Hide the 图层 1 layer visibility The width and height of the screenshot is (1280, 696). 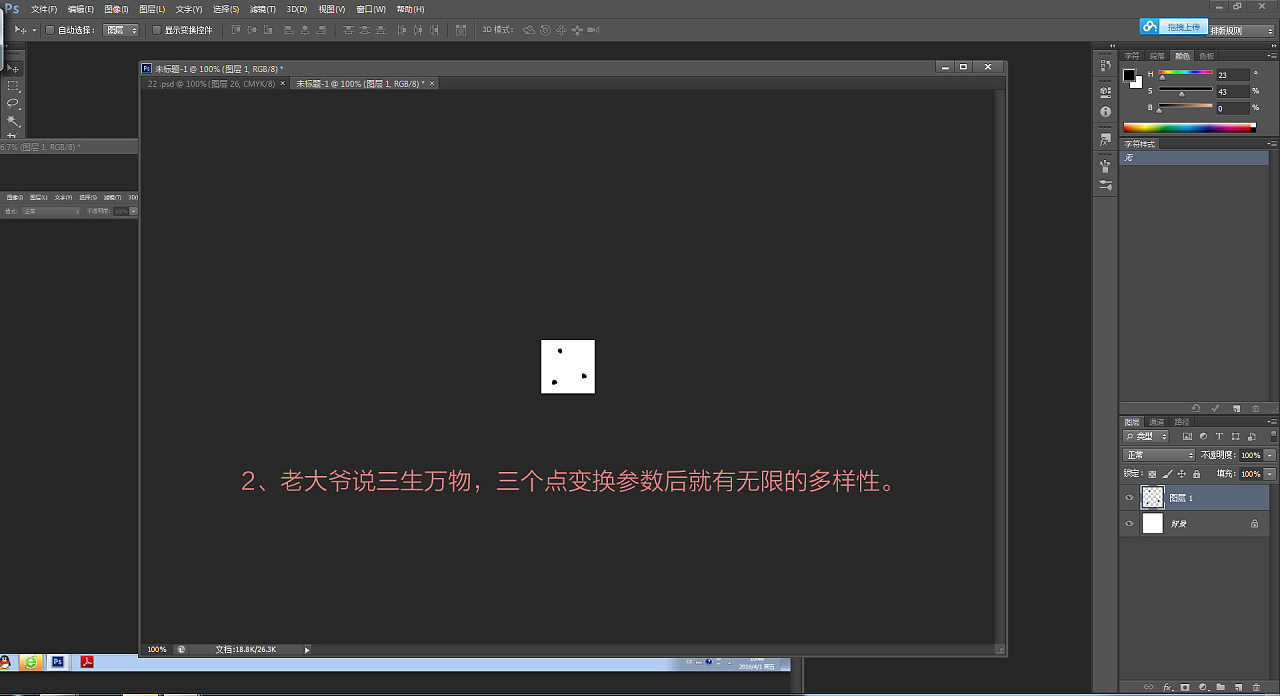tap(1129, 498)
